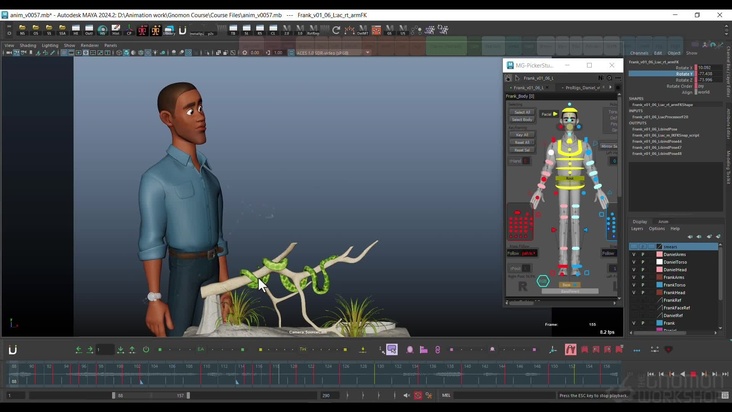732x412 pixels.
Task: Click DanielArms pink color swatch
Action: pyautogui.click(x=660, y=254)
